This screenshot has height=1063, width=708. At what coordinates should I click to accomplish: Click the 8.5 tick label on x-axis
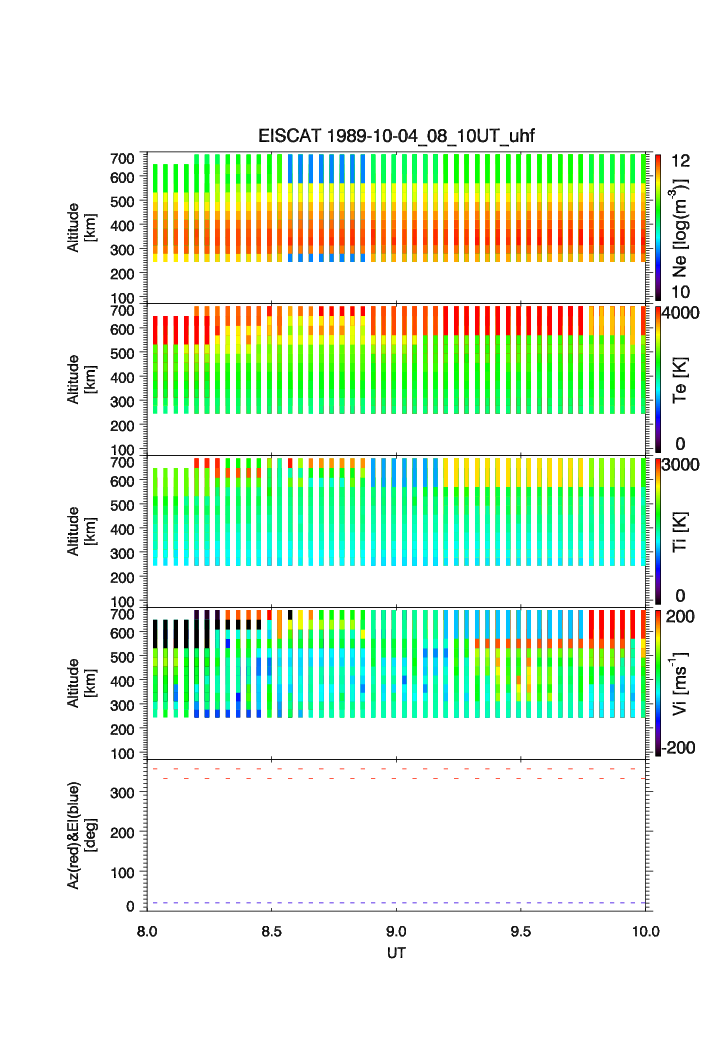(x=272, y=930)
